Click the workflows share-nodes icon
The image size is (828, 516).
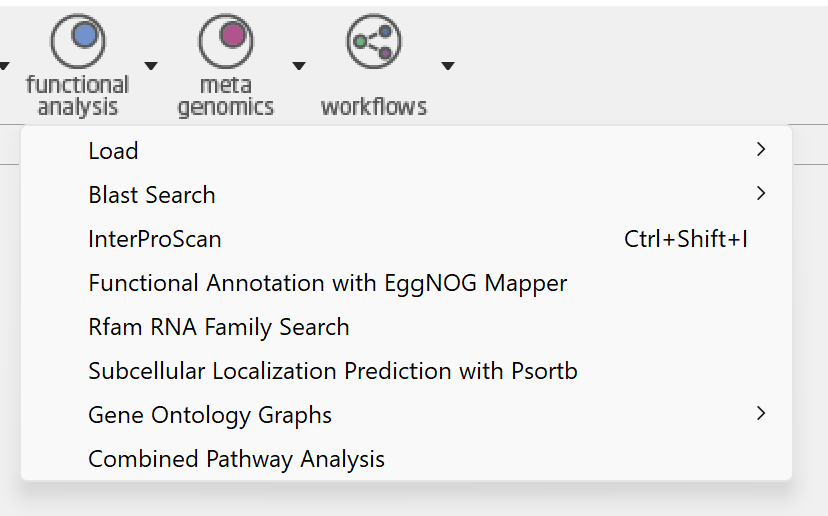373,41
